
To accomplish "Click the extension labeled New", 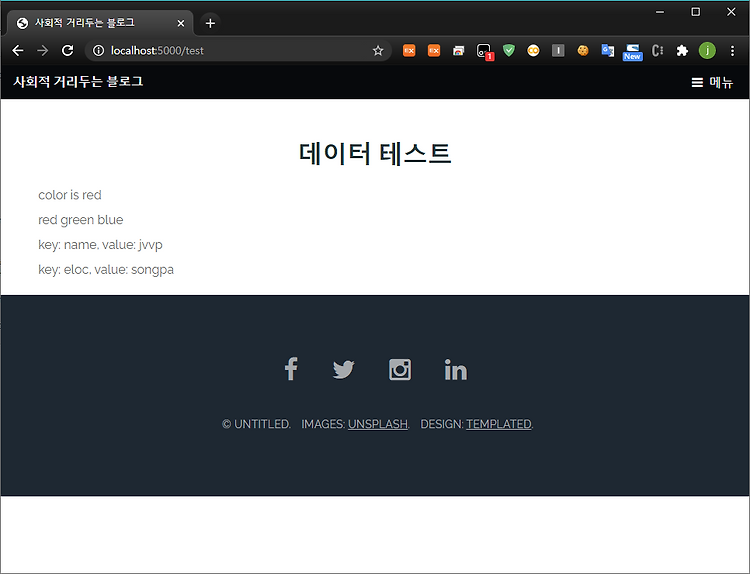I will (x=632, y=52).
